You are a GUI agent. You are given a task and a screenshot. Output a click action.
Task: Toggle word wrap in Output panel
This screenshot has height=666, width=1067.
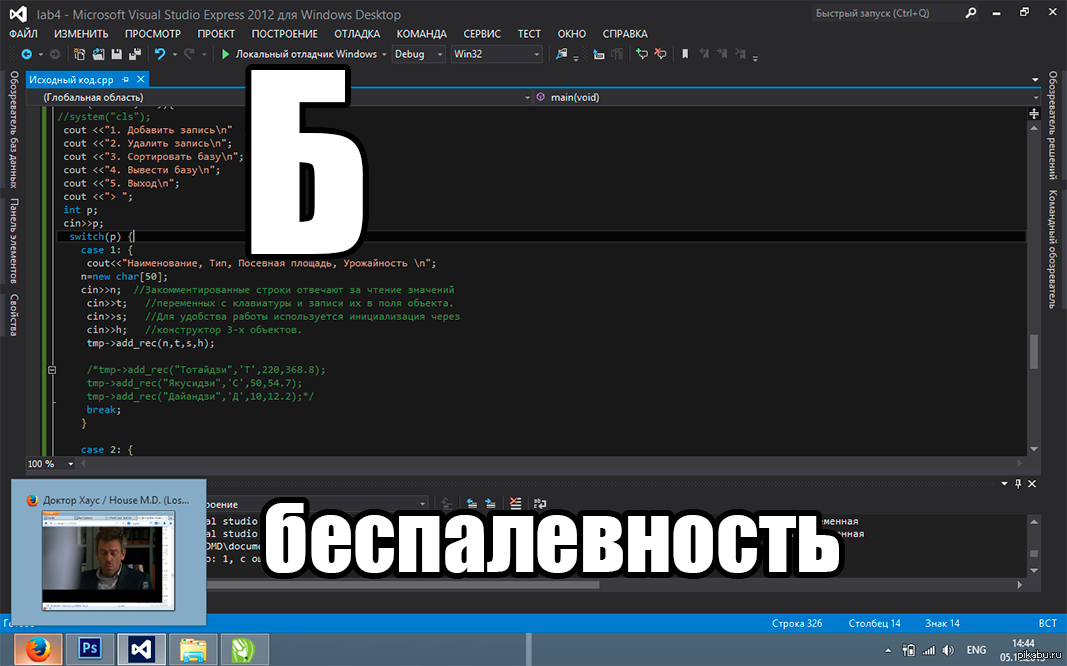pos(540,503)
